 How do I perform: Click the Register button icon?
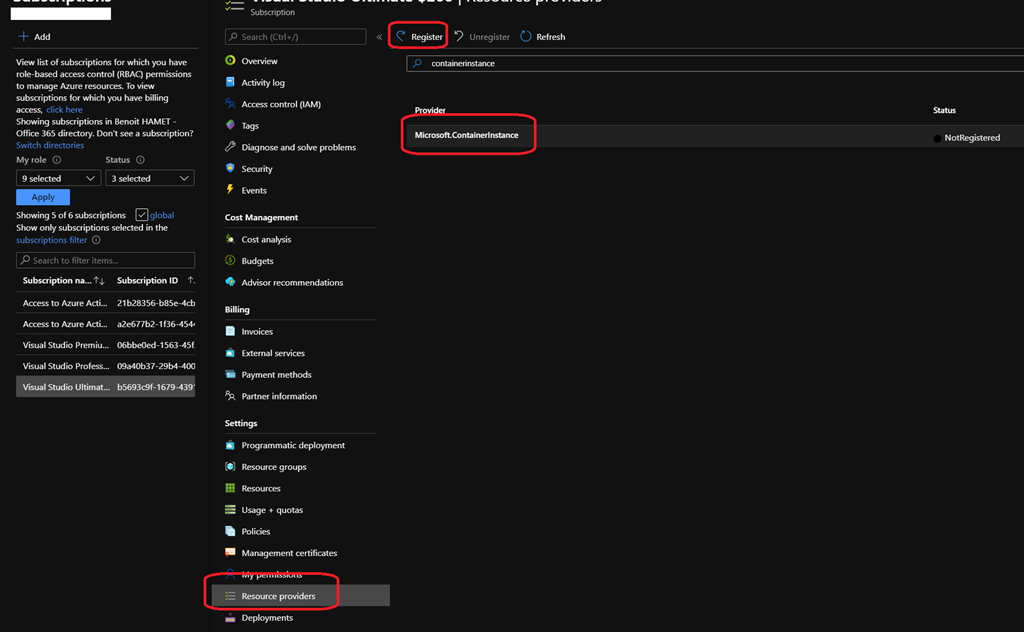402,37
